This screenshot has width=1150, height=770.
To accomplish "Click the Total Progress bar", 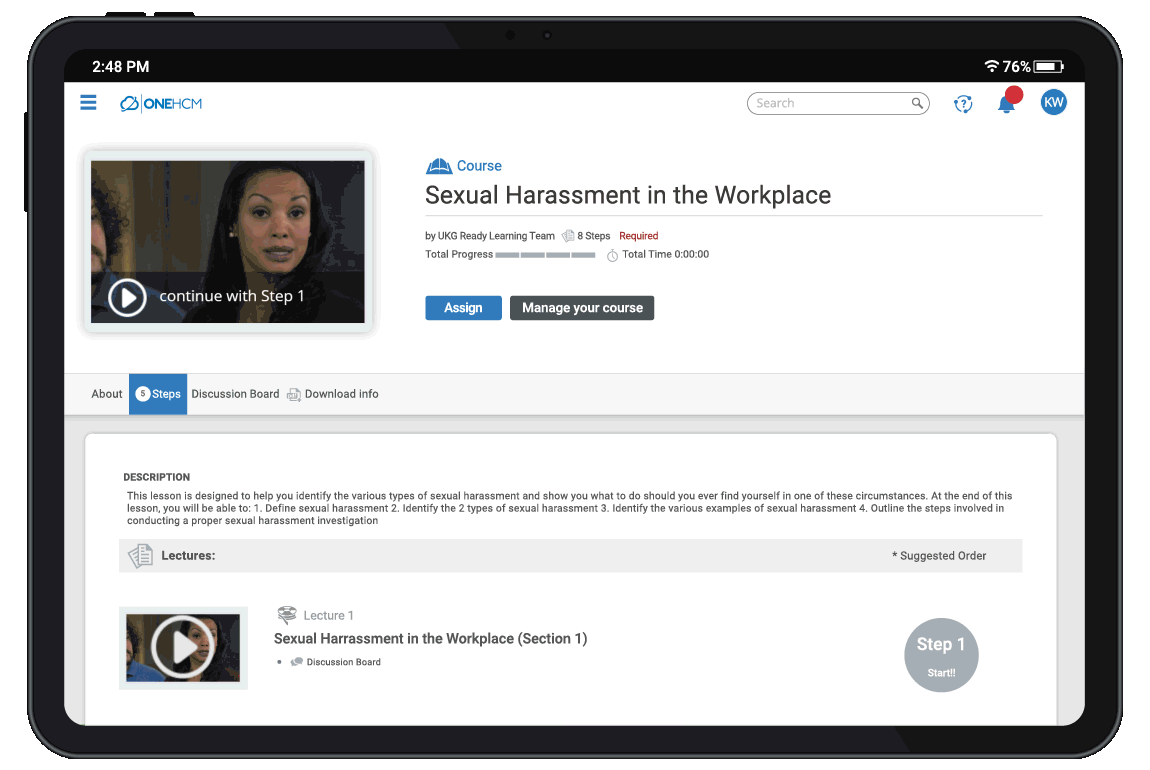I will click(546, 254).
